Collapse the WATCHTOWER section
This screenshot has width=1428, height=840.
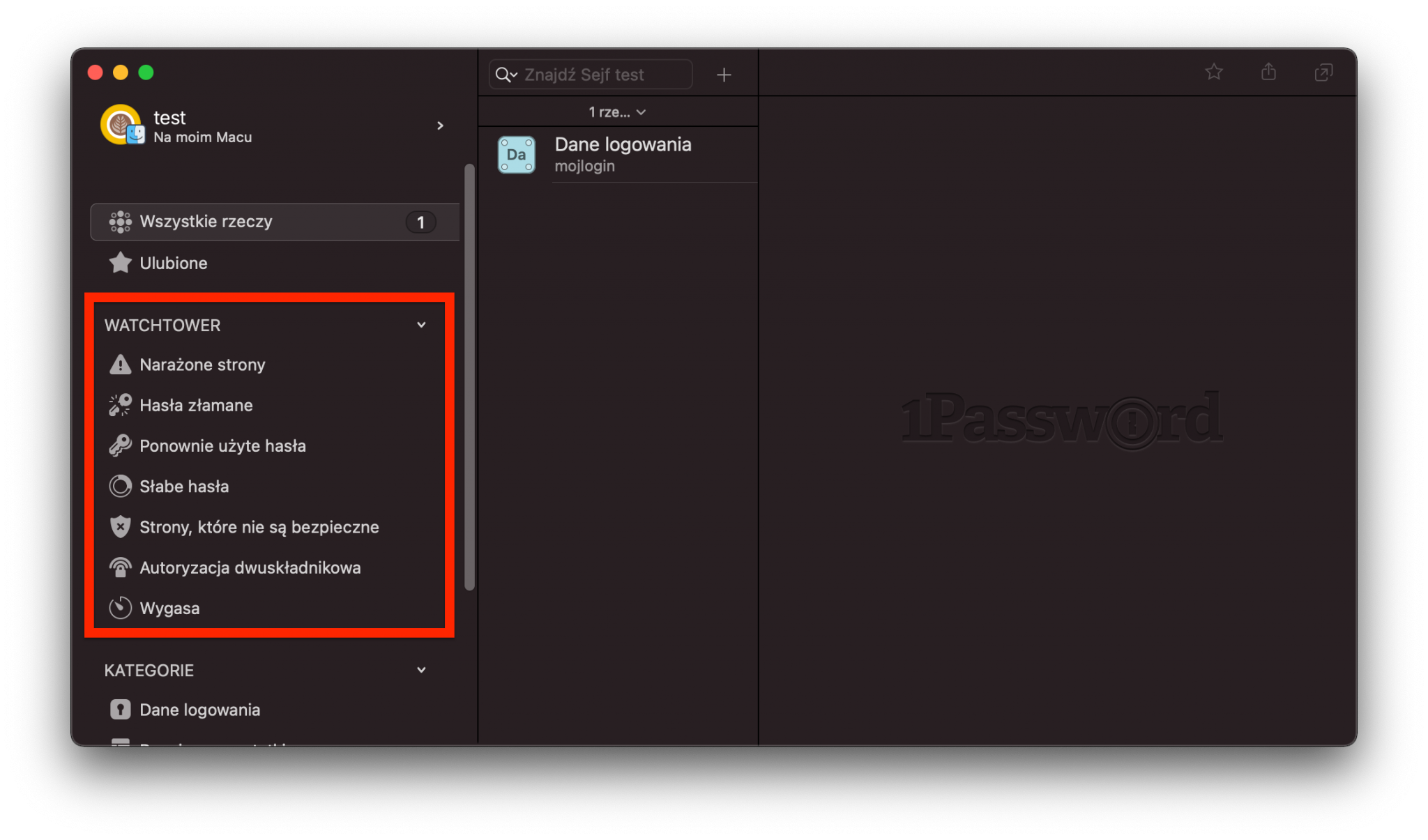421,325
